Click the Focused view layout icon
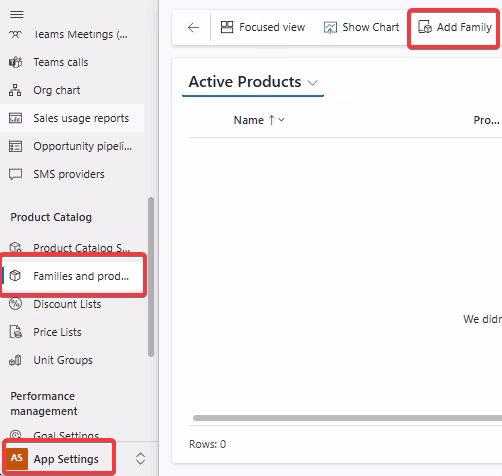The image size is (502, 476). click(x=227, y=27)
